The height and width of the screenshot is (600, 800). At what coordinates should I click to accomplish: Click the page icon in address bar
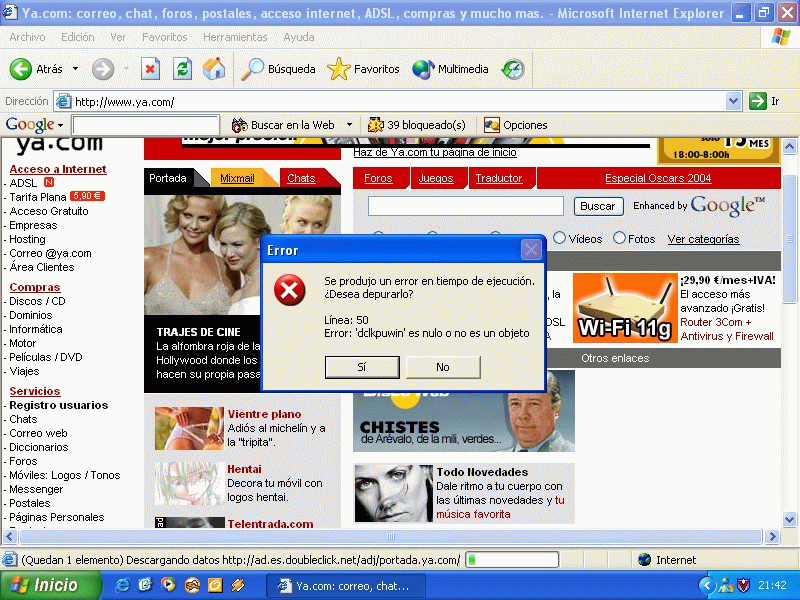pyautogui.click(x=63, y=101)
